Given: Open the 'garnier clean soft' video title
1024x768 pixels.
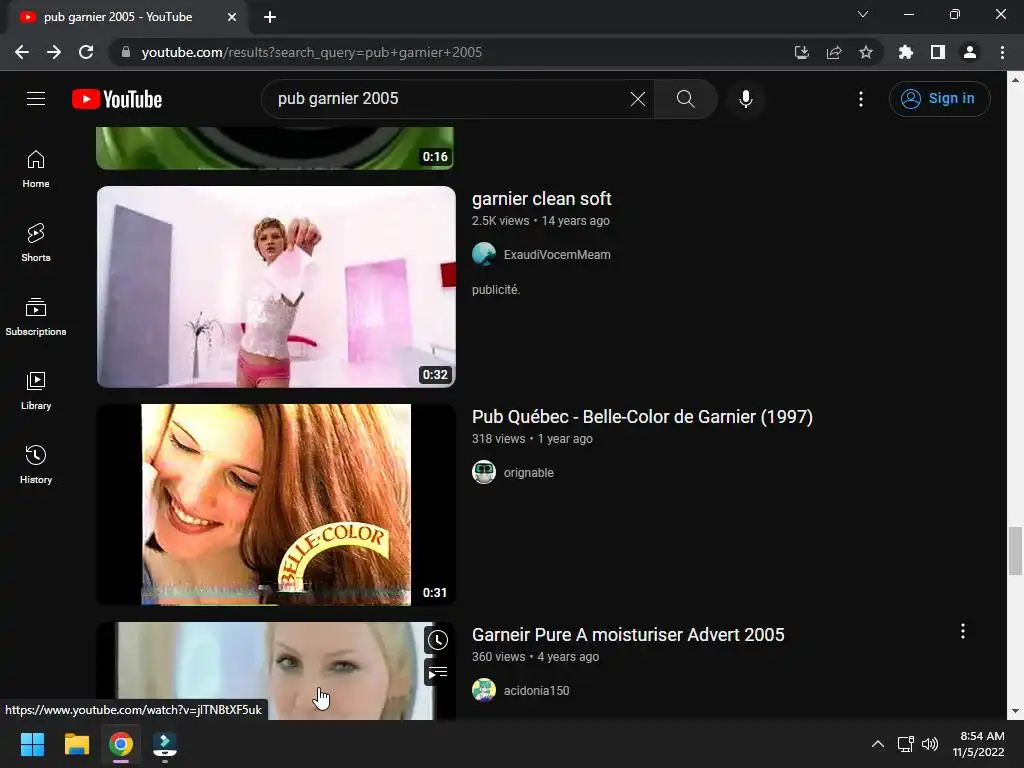Looking at the screenshot, I should click(x=541, y=199).
